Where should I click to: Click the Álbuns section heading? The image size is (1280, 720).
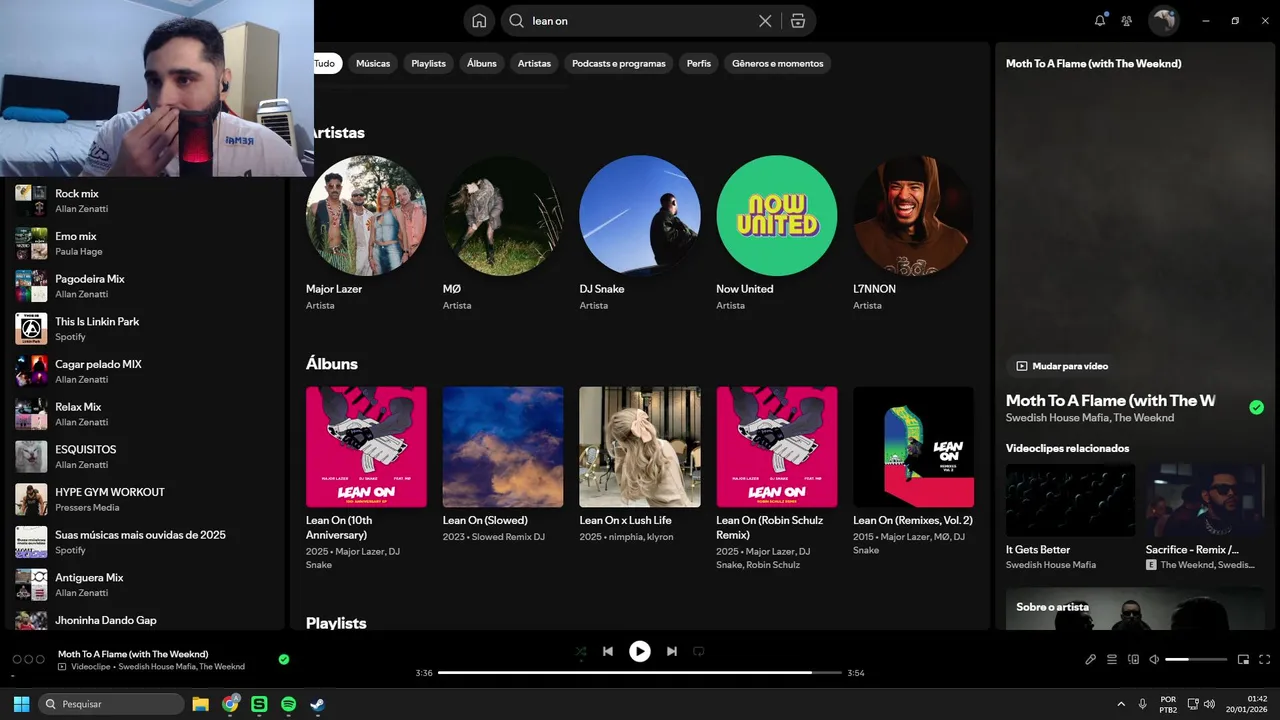coord(332,364)
